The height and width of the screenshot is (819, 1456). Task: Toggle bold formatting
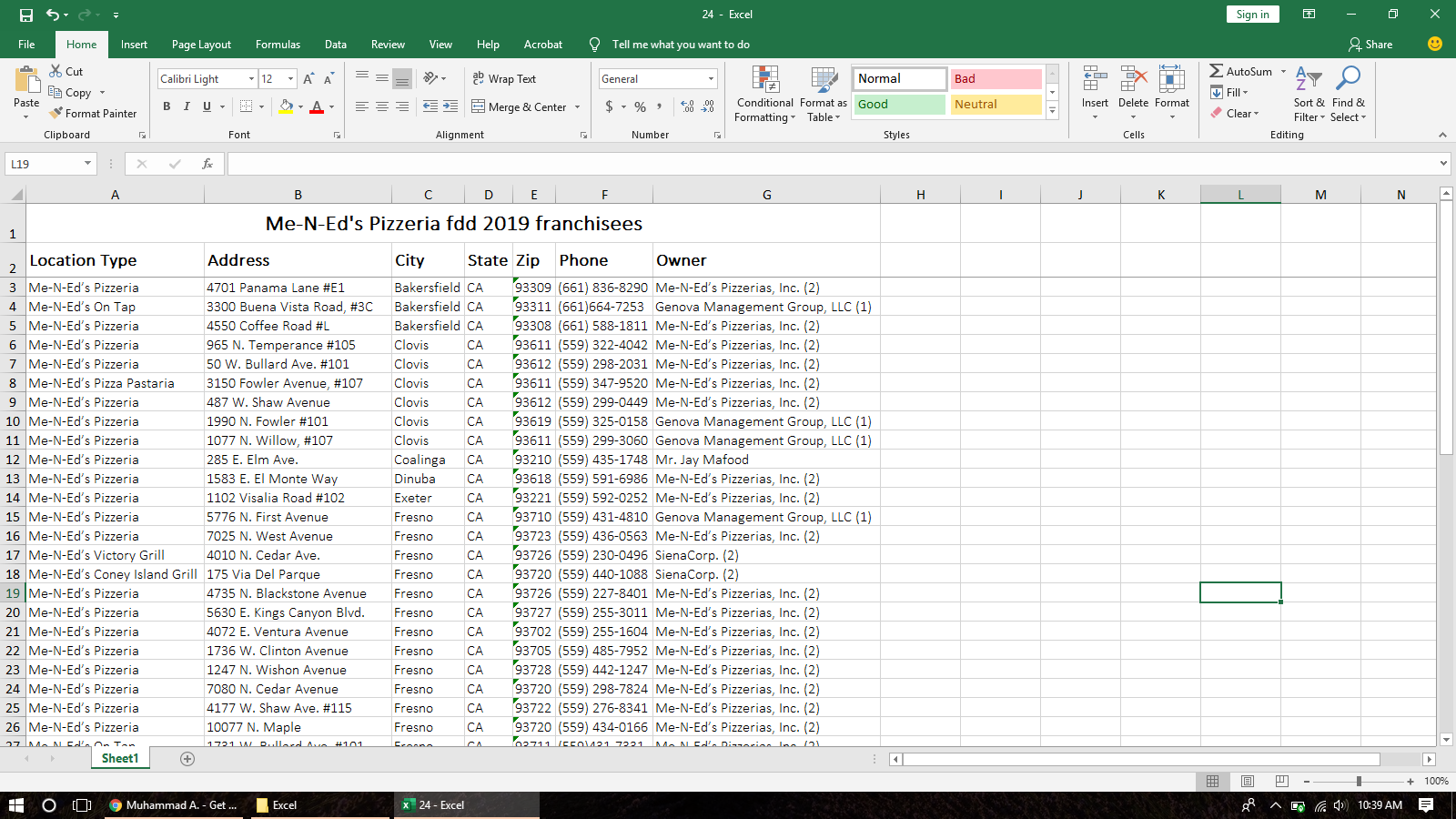click(167, 106)
